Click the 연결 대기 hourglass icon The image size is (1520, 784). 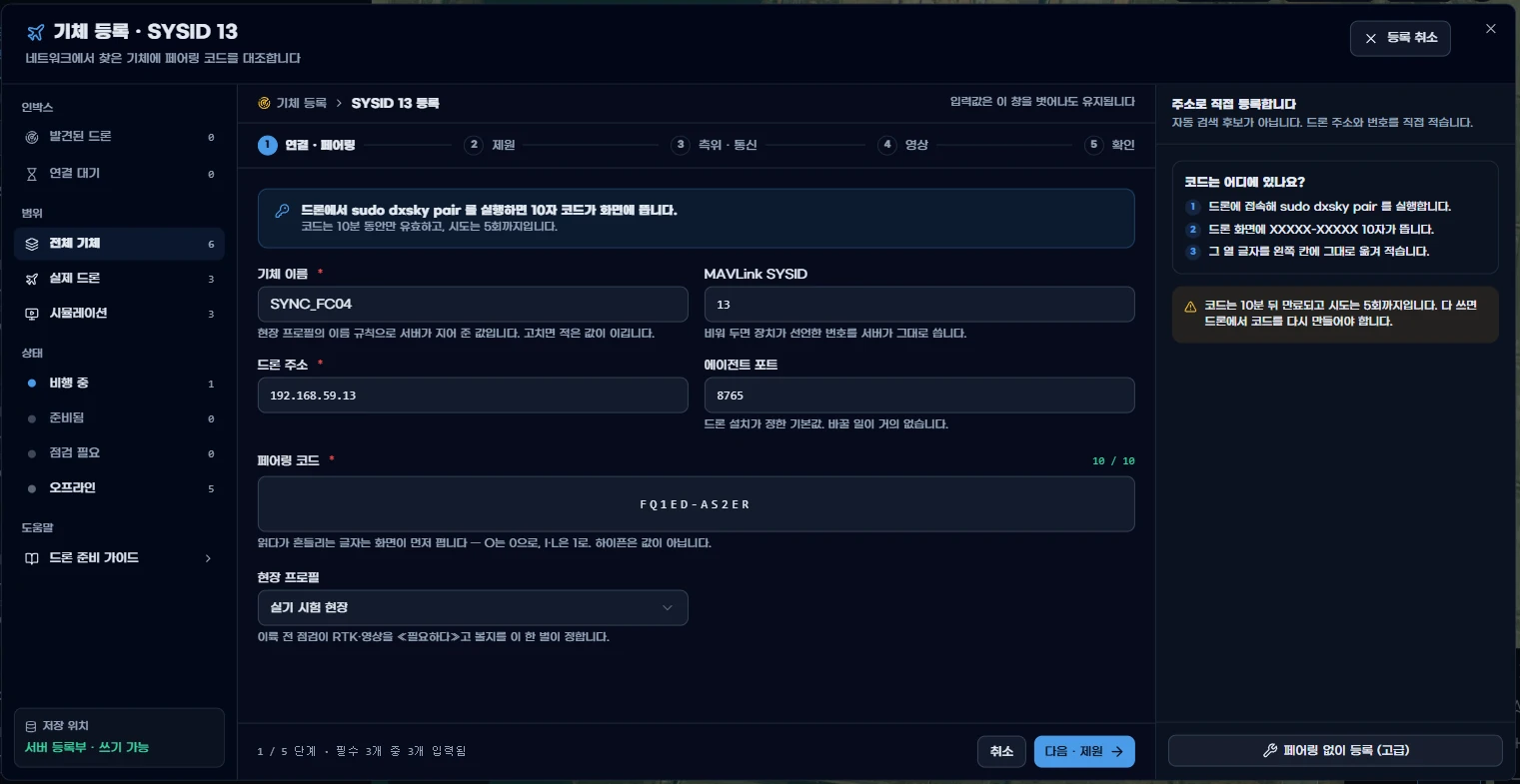[31, 174]
